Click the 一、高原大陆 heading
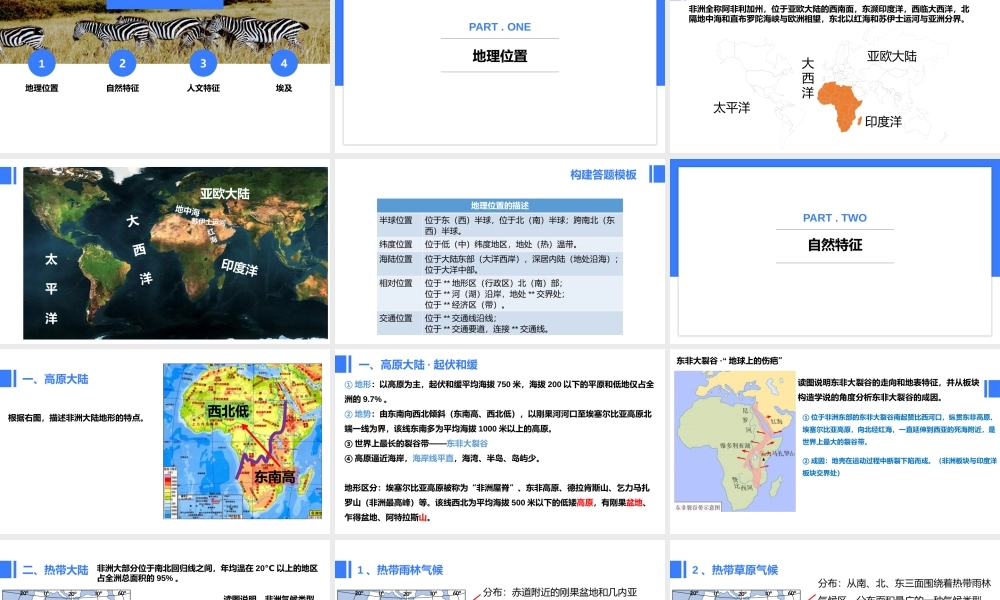 pos(55,379)
